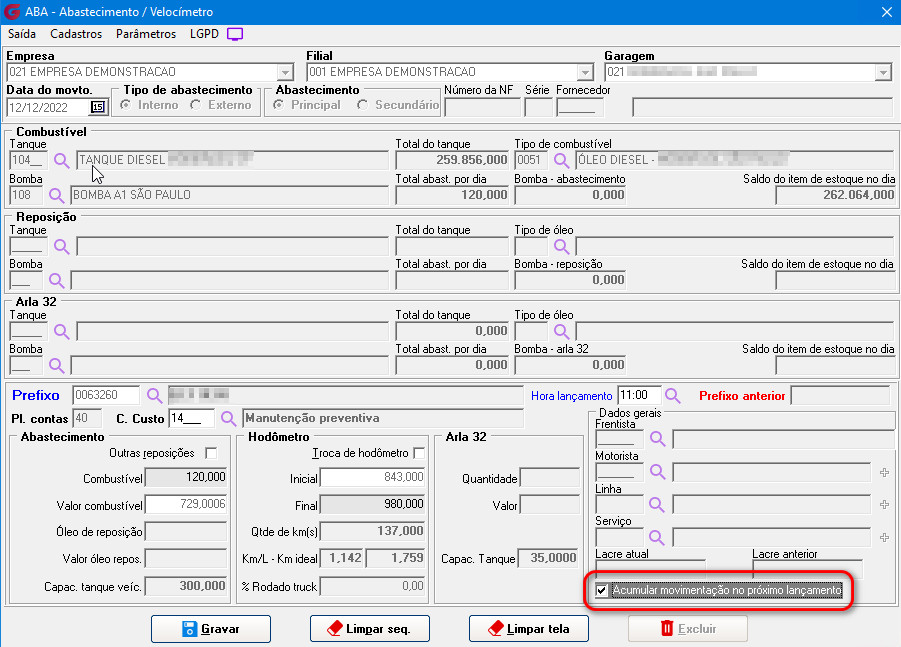Click the Hora lançamento search magnifier
This screenshot has height=647, width=901.
pos(672,395)
